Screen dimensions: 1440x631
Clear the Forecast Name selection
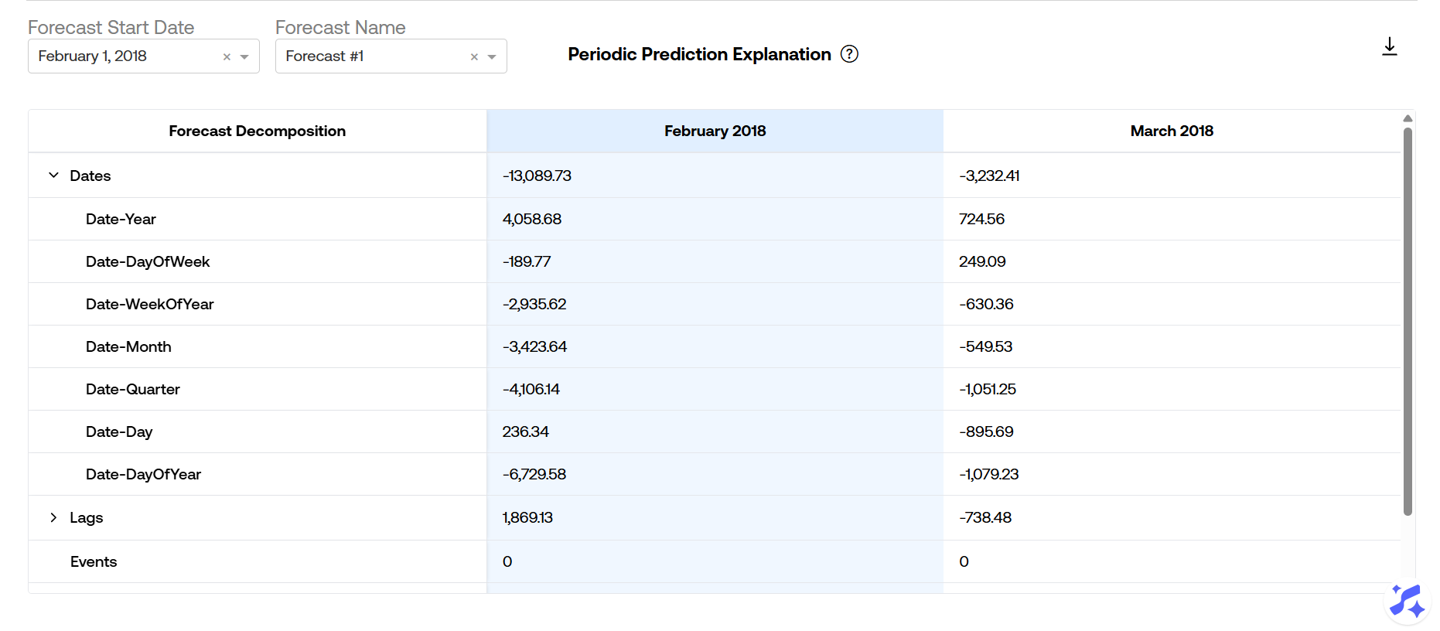pyautogui.click(x=474, y=57)
